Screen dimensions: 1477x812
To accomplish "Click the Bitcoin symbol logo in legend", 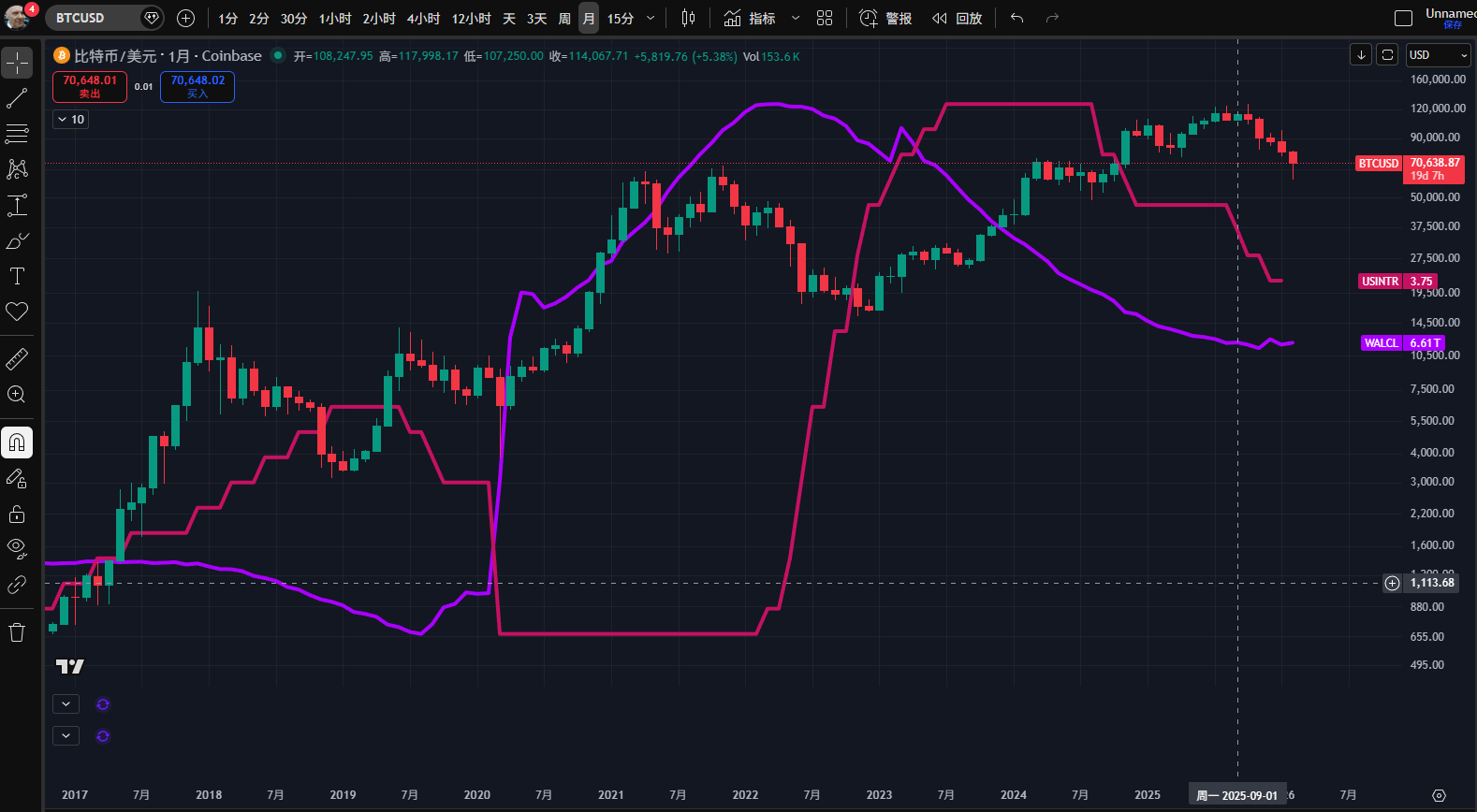I will (62, 55).
